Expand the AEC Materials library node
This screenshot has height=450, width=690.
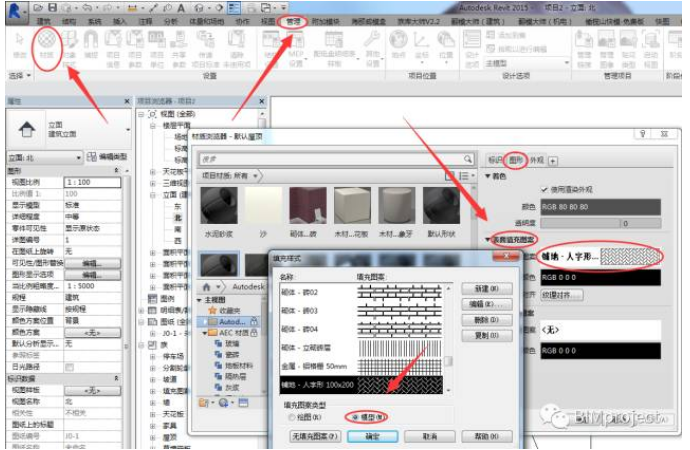coord(205,333)
